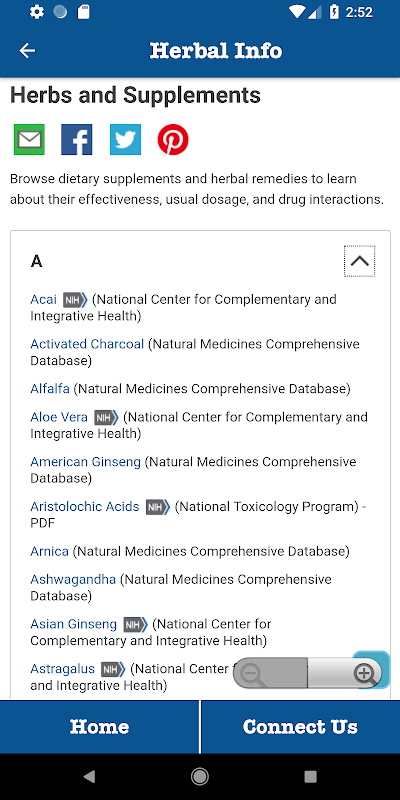
Task: Share the page via email icon
Action: pos(29,139)
